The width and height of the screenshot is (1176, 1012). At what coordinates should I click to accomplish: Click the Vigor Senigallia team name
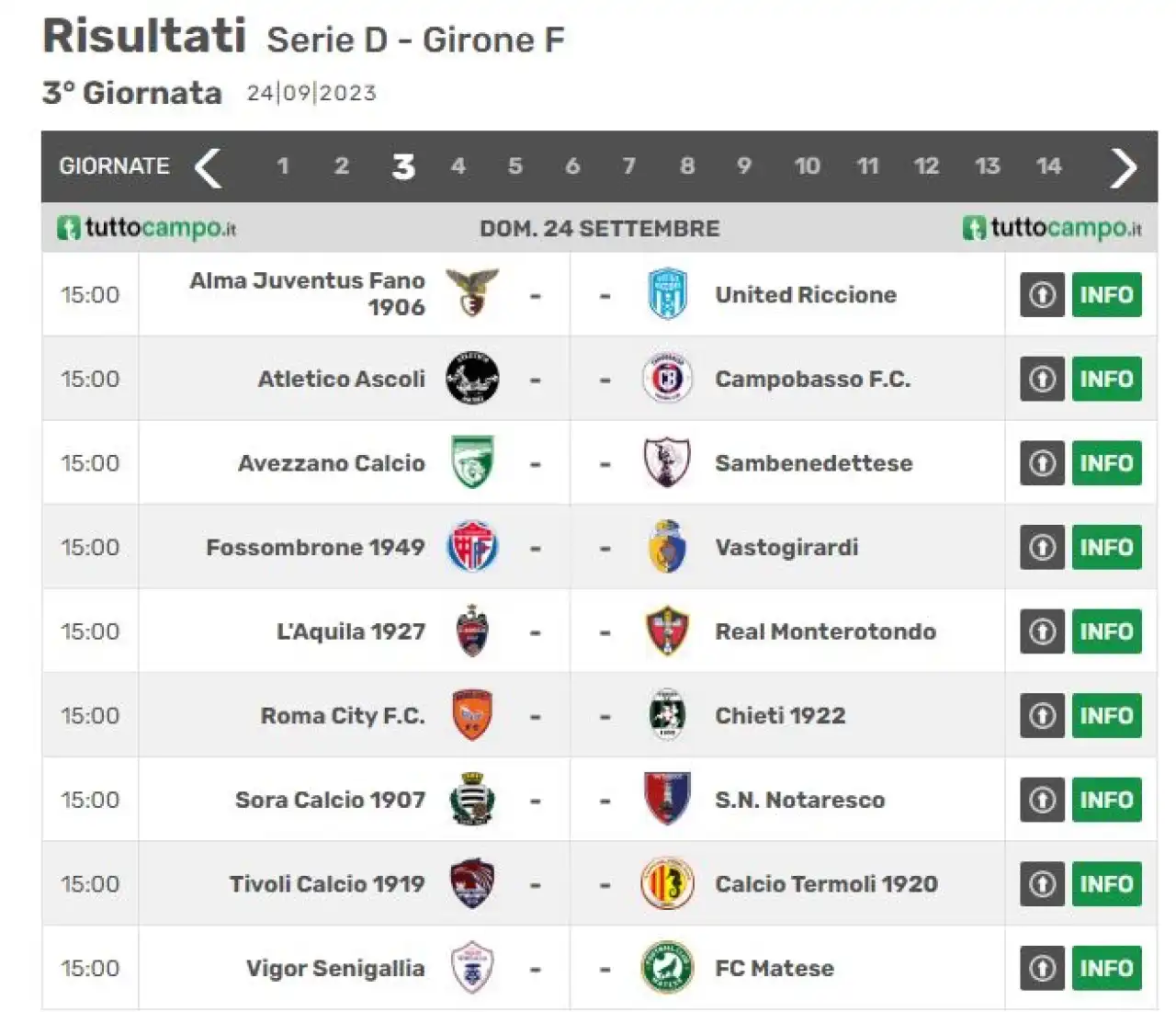(x=335, y=969)
